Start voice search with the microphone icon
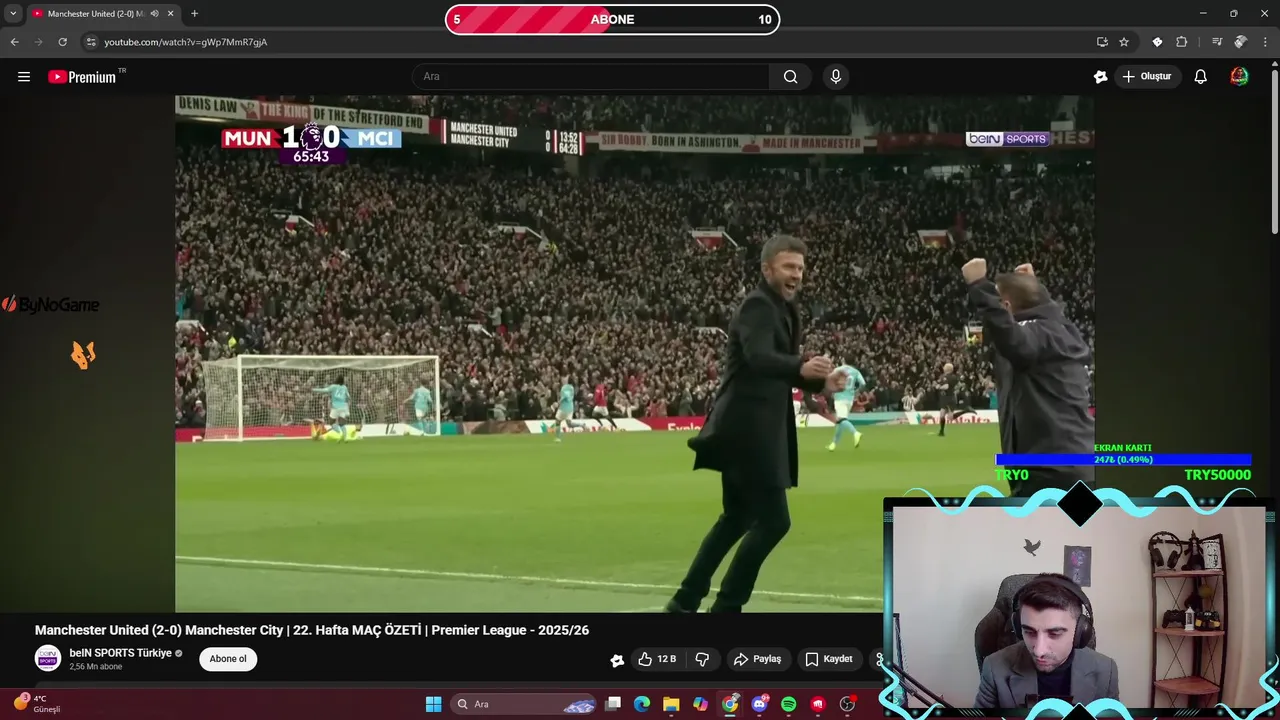Viewport: 1280px width, 720px height. pos(836,76)
